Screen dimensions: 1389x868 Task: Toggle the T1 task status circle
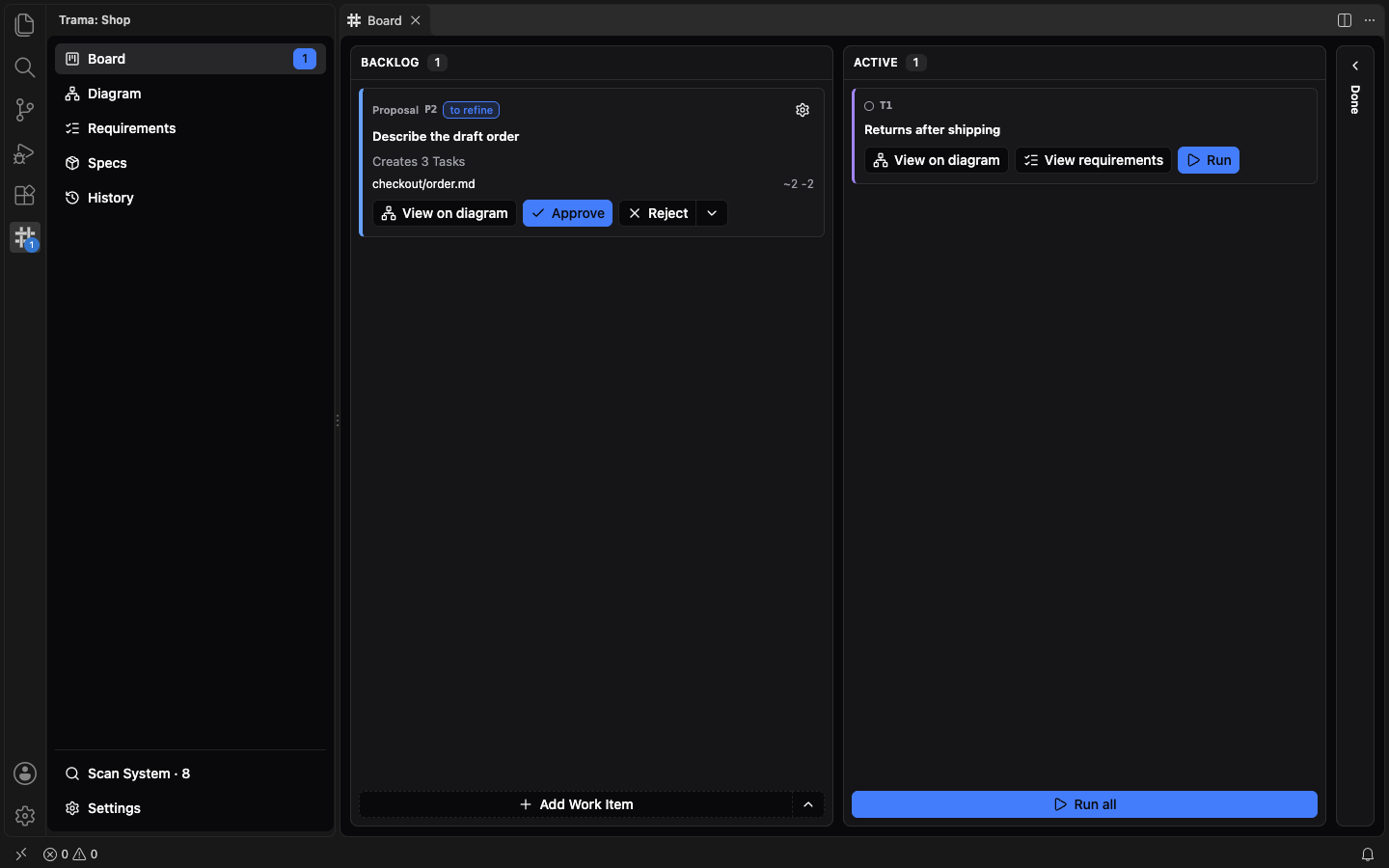[x=869, y=106]
